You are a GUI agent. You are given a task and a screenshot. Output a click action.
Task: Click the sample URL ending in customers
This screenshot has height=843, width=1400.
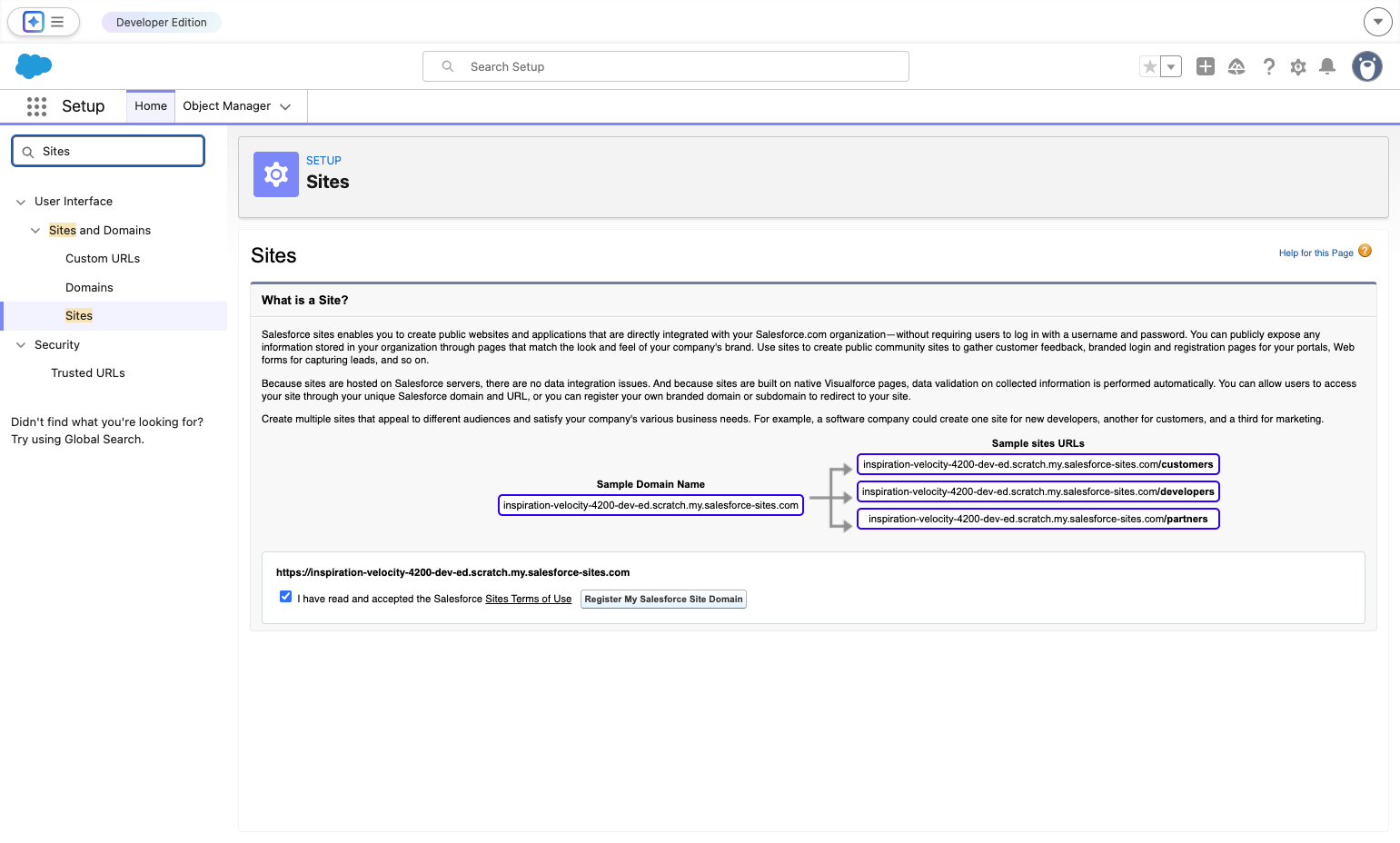click(1038, 464)
